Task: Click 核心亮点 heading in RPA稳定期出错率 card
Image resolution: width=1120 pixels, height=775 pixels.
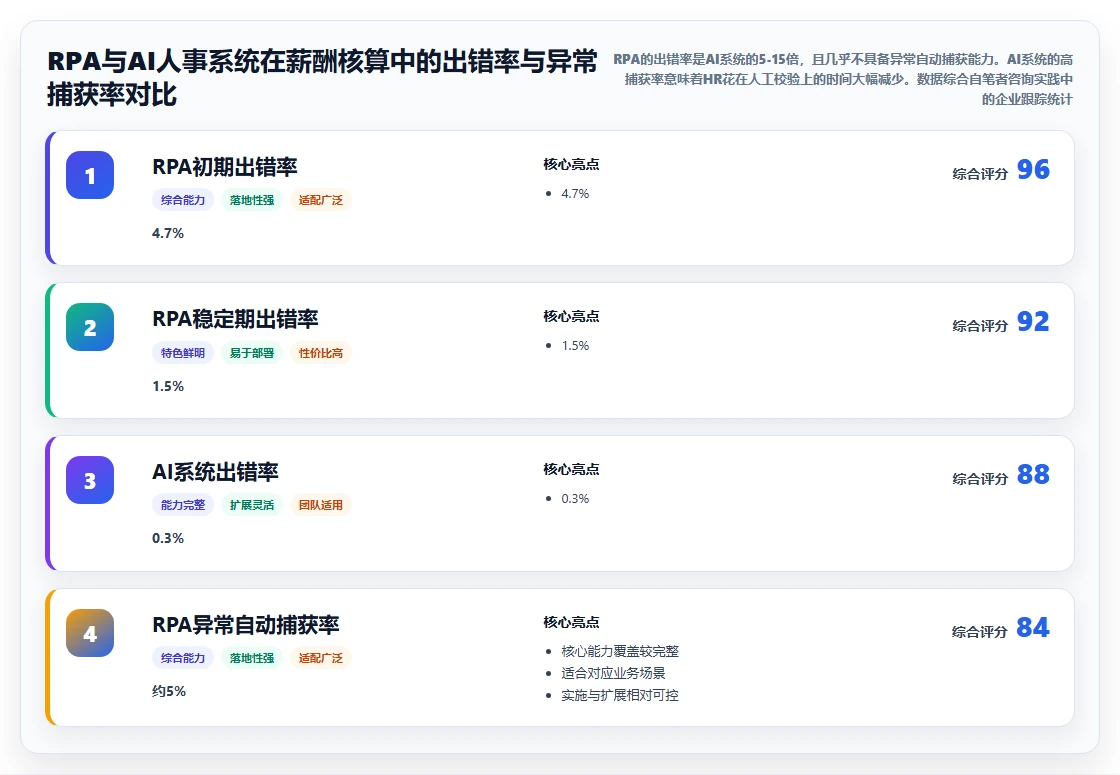Action: click(571, 316)
